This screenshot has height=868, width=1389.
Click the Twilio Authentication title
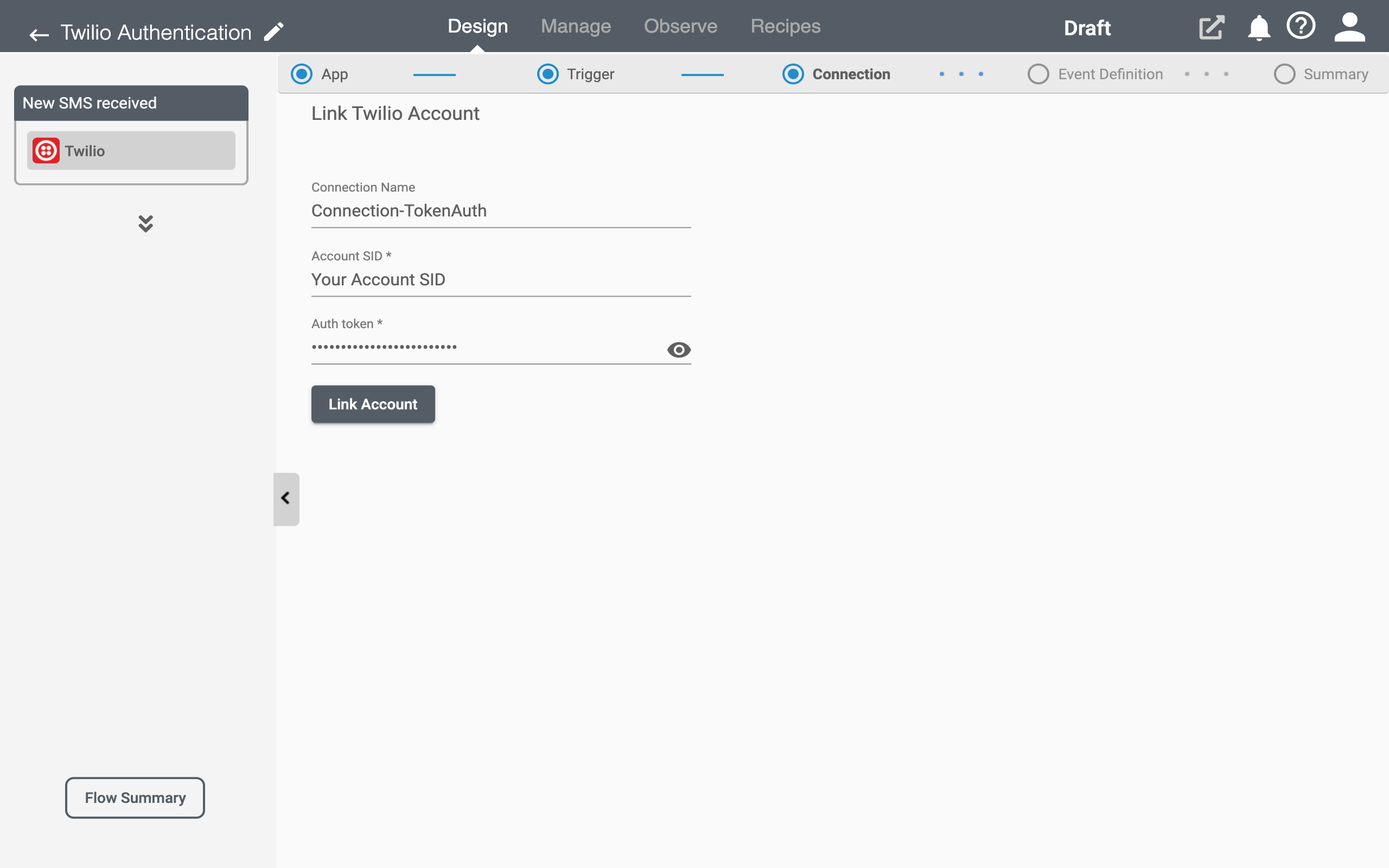[x=156, y=33]
